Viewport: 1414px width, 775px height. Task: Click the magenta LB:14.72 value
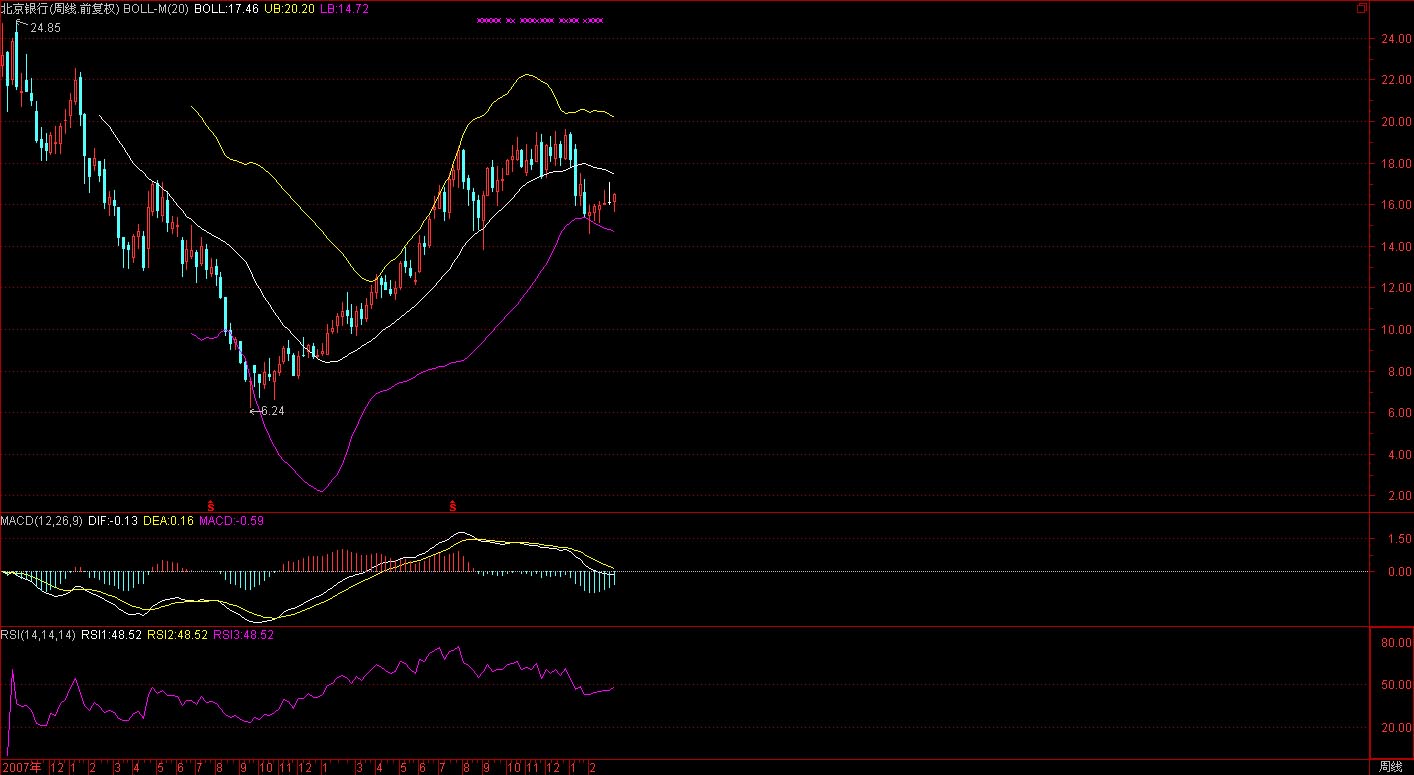(x=345, y=8)
